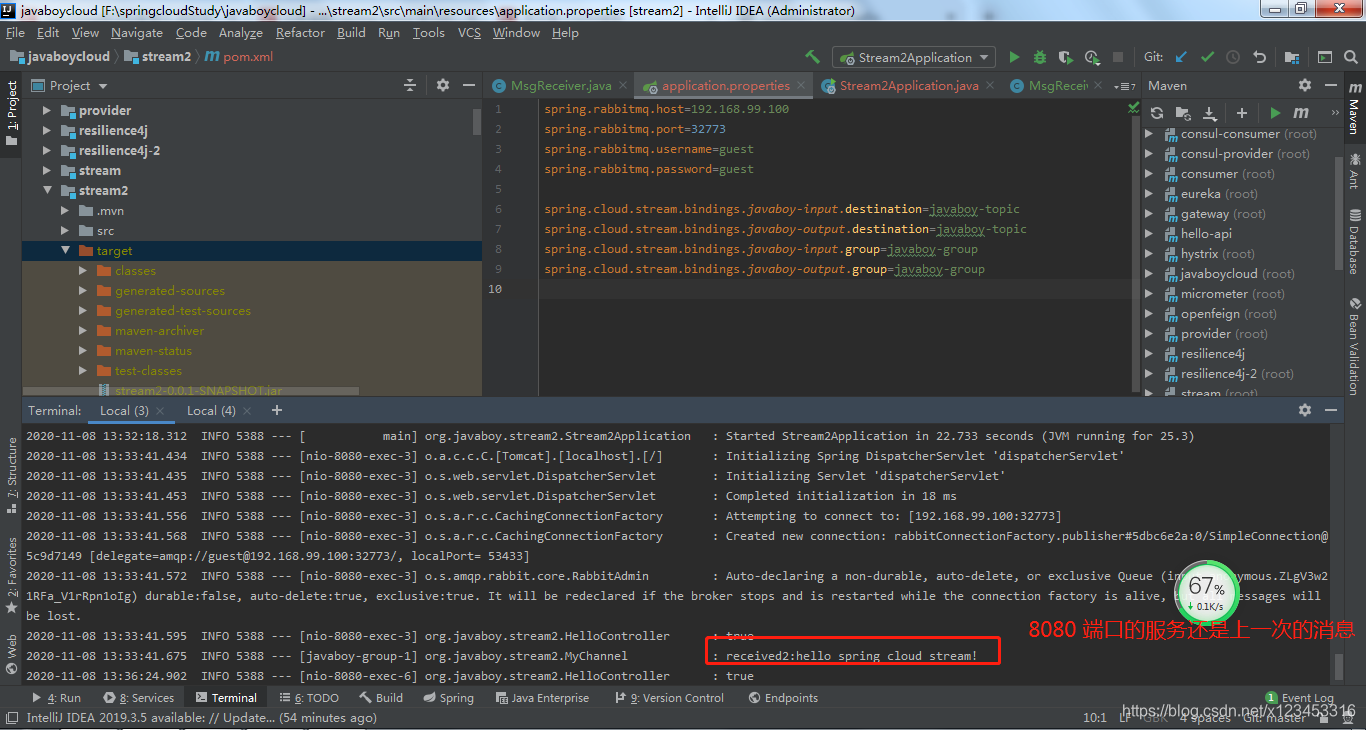
Task: Open Endpoints tool window
Action: [783, 698]
